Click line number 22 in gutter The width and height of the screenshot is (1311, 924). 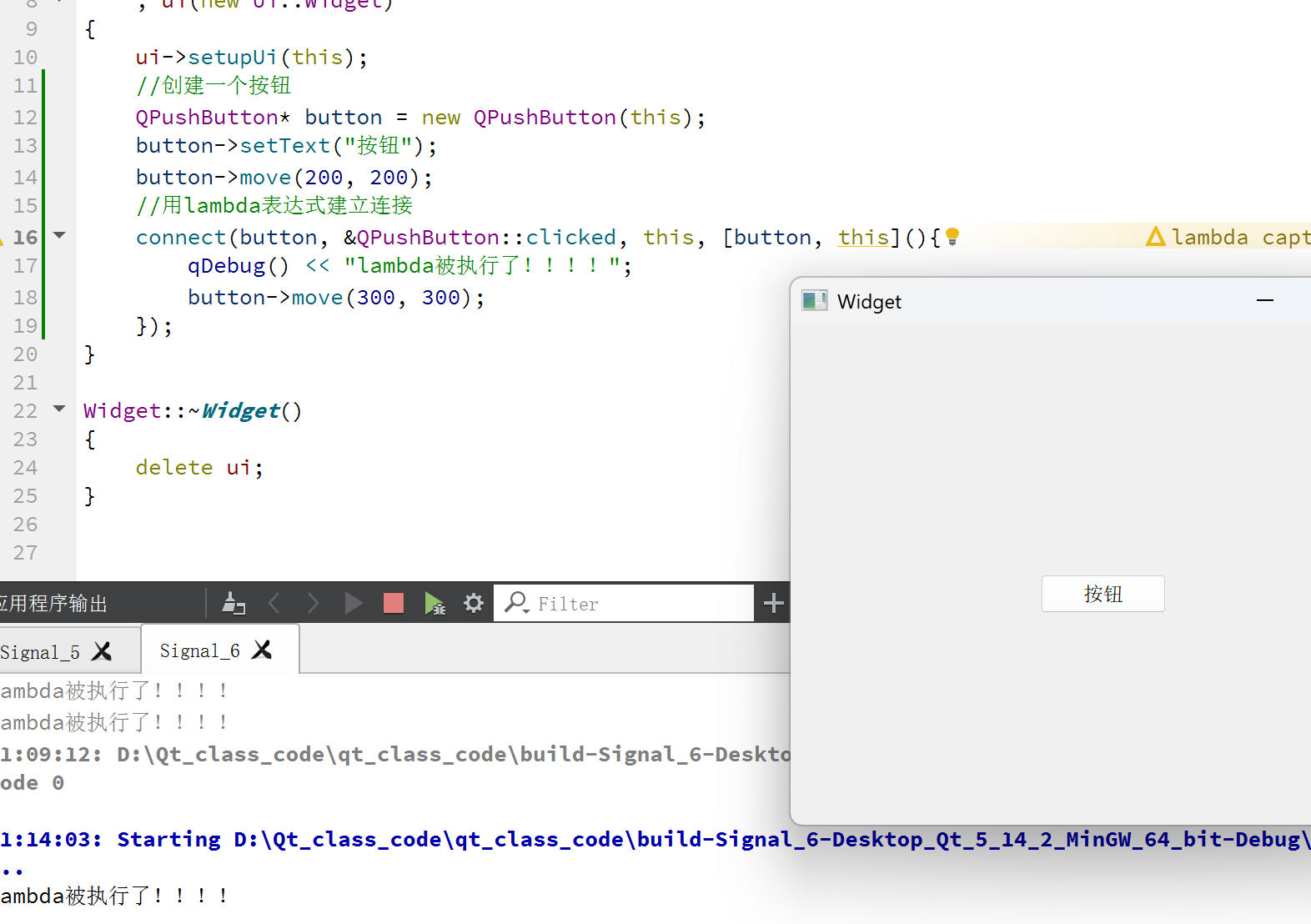(25, 411)
